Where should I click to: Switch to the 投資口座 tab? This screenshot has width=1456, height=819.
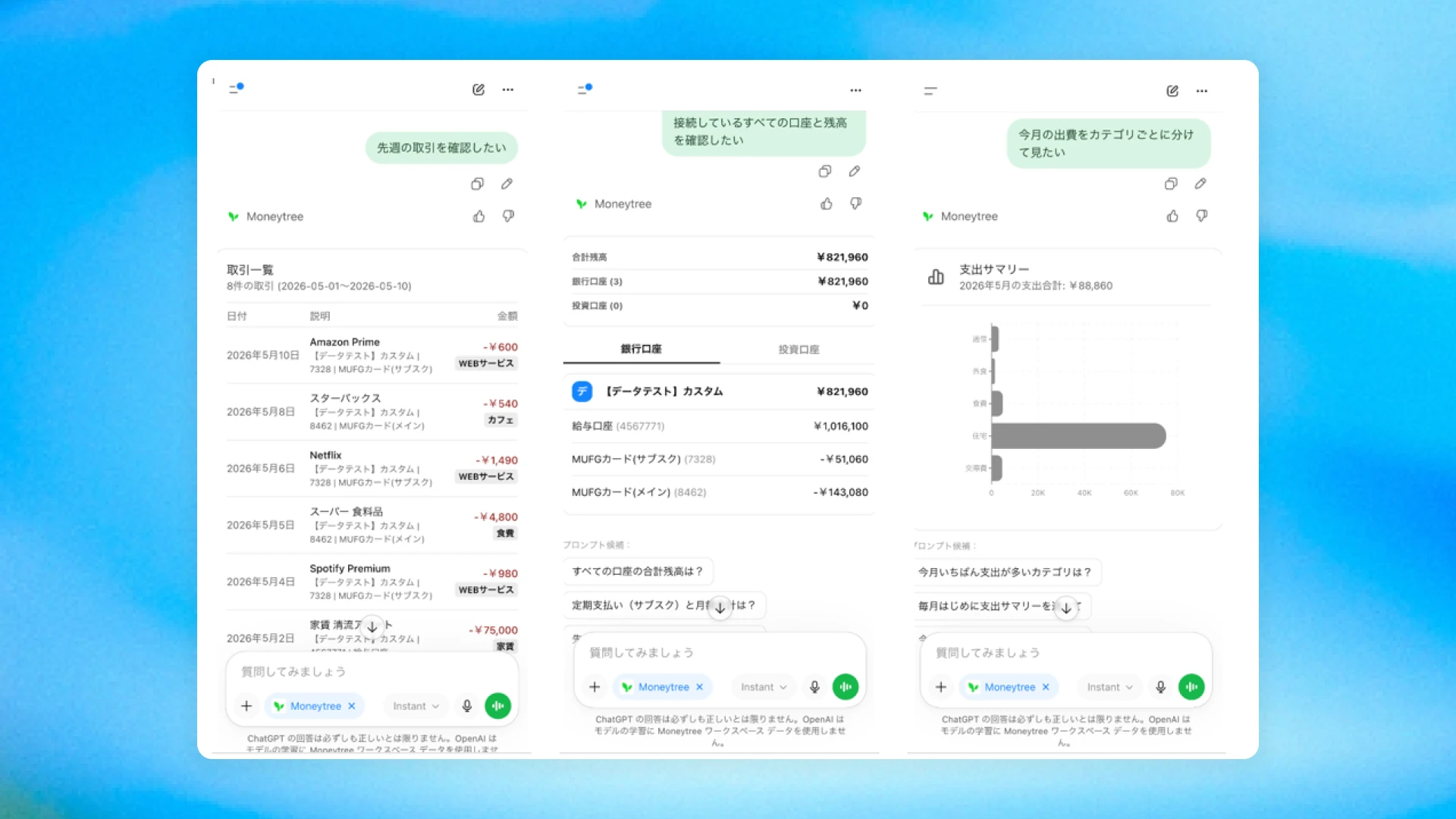pyautogui.click(x=799, y=350)
